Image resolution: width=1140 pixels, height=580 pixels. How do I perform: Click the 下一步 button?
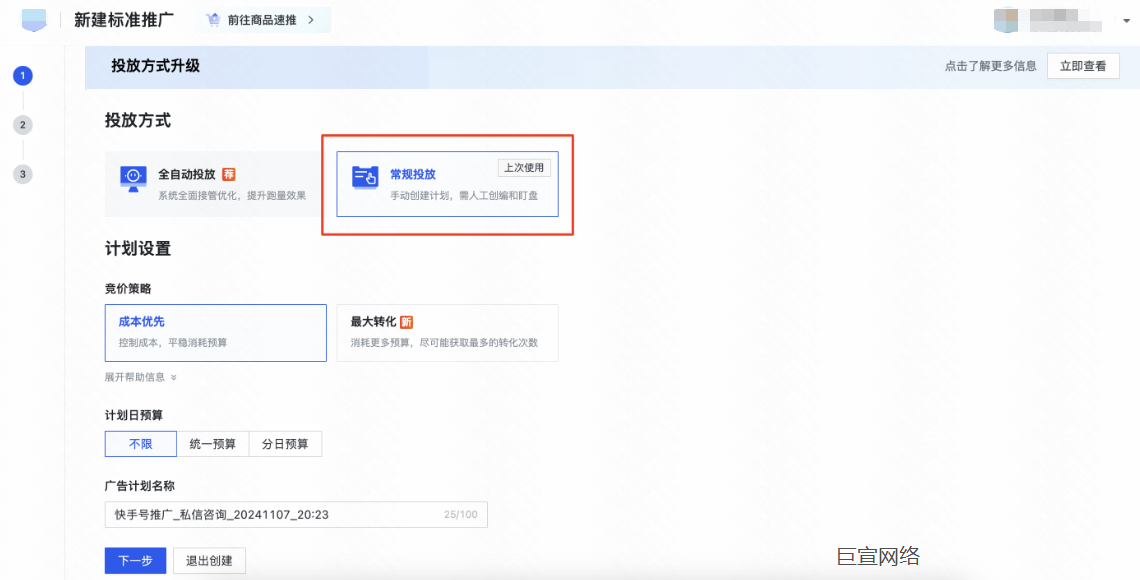point(135,560)
